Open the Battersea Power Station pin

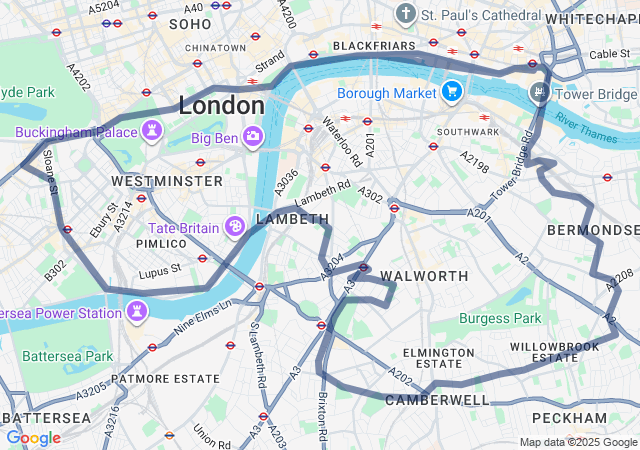click(x=137, y=312)
